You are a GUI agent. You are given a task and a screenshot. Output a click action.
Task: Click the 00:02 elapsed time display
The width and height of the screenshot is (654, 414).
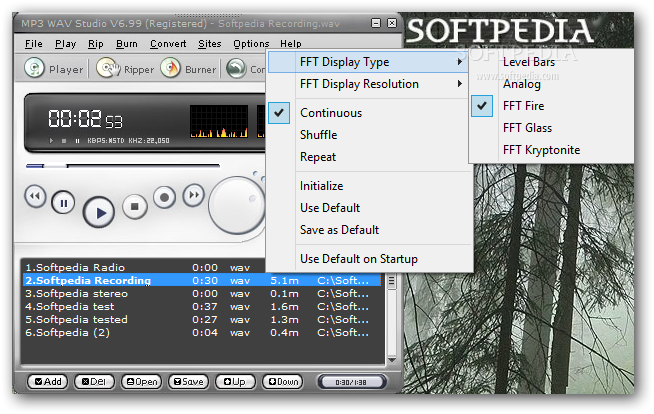[x=85, y=119]
